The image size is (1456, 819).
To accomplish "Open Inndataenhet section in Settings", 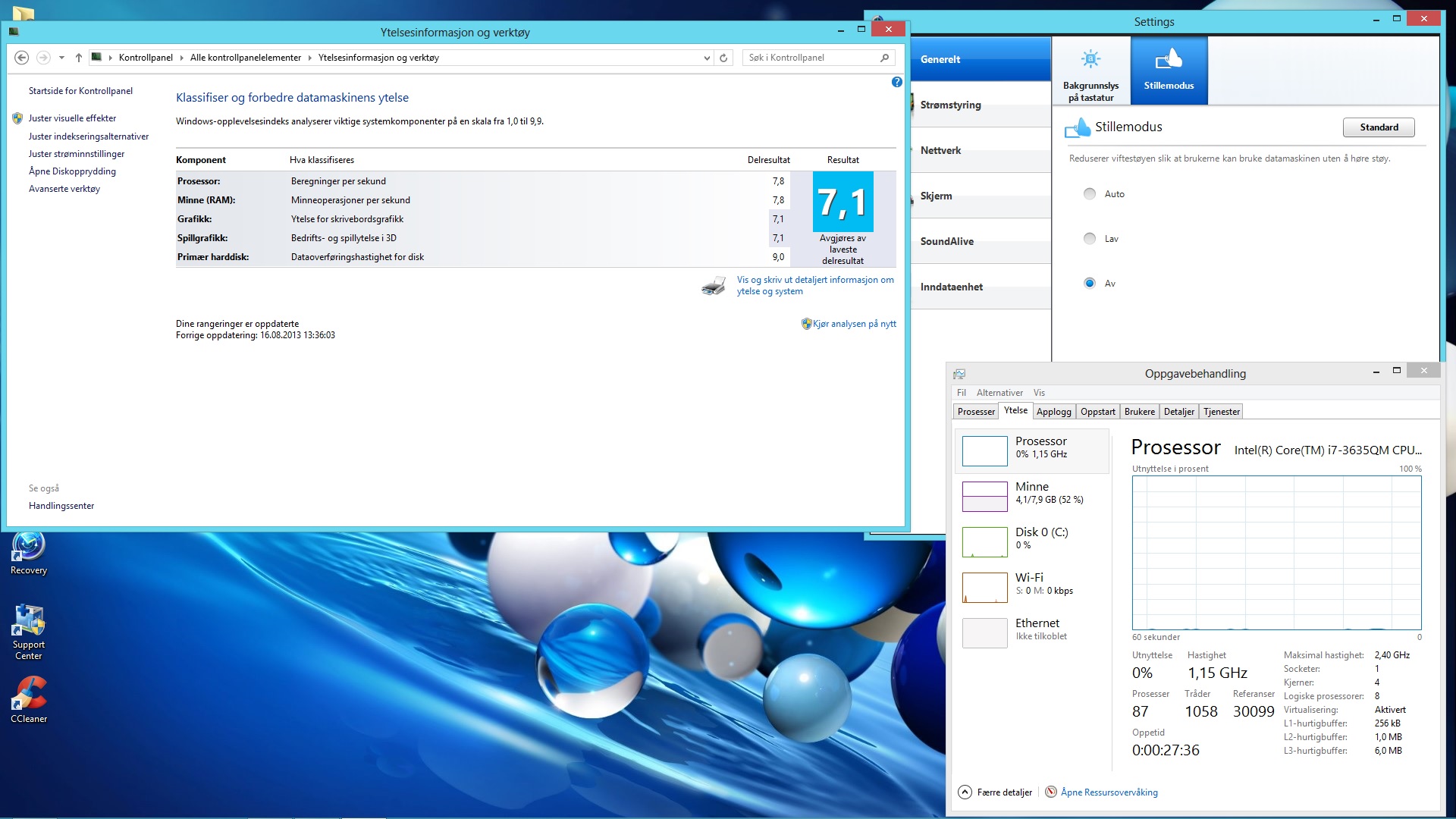I will pyautogui.click(x=981, y=287).
